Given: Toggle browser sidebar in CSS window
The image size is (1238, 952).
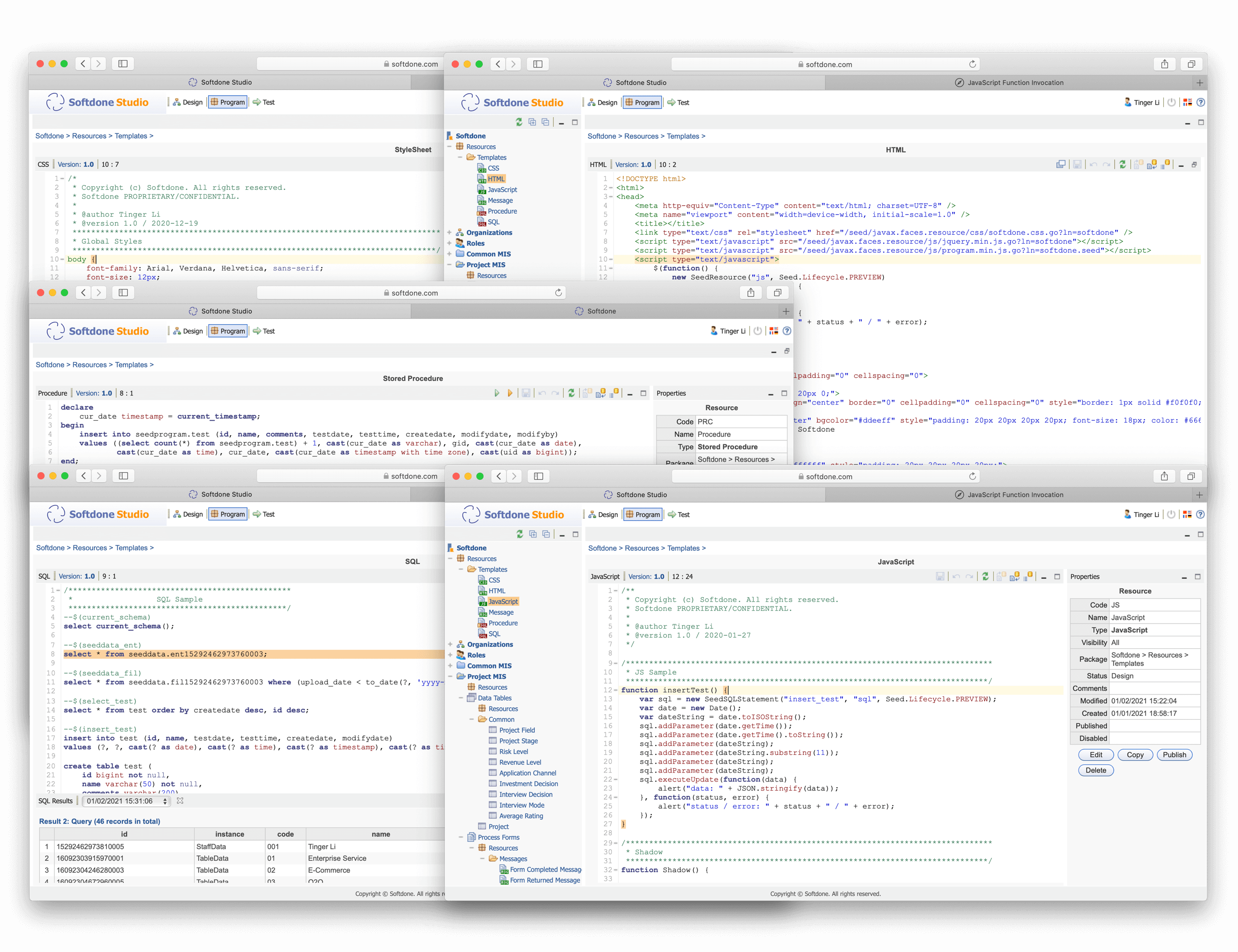Looking at the screenshot, I should pos(123,63).
